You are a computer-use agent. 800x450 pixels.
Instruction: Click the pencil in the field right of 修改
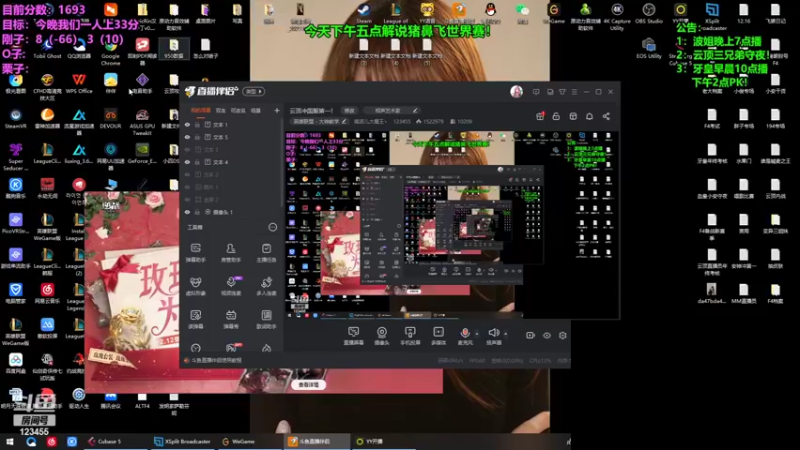click(415, 111)
